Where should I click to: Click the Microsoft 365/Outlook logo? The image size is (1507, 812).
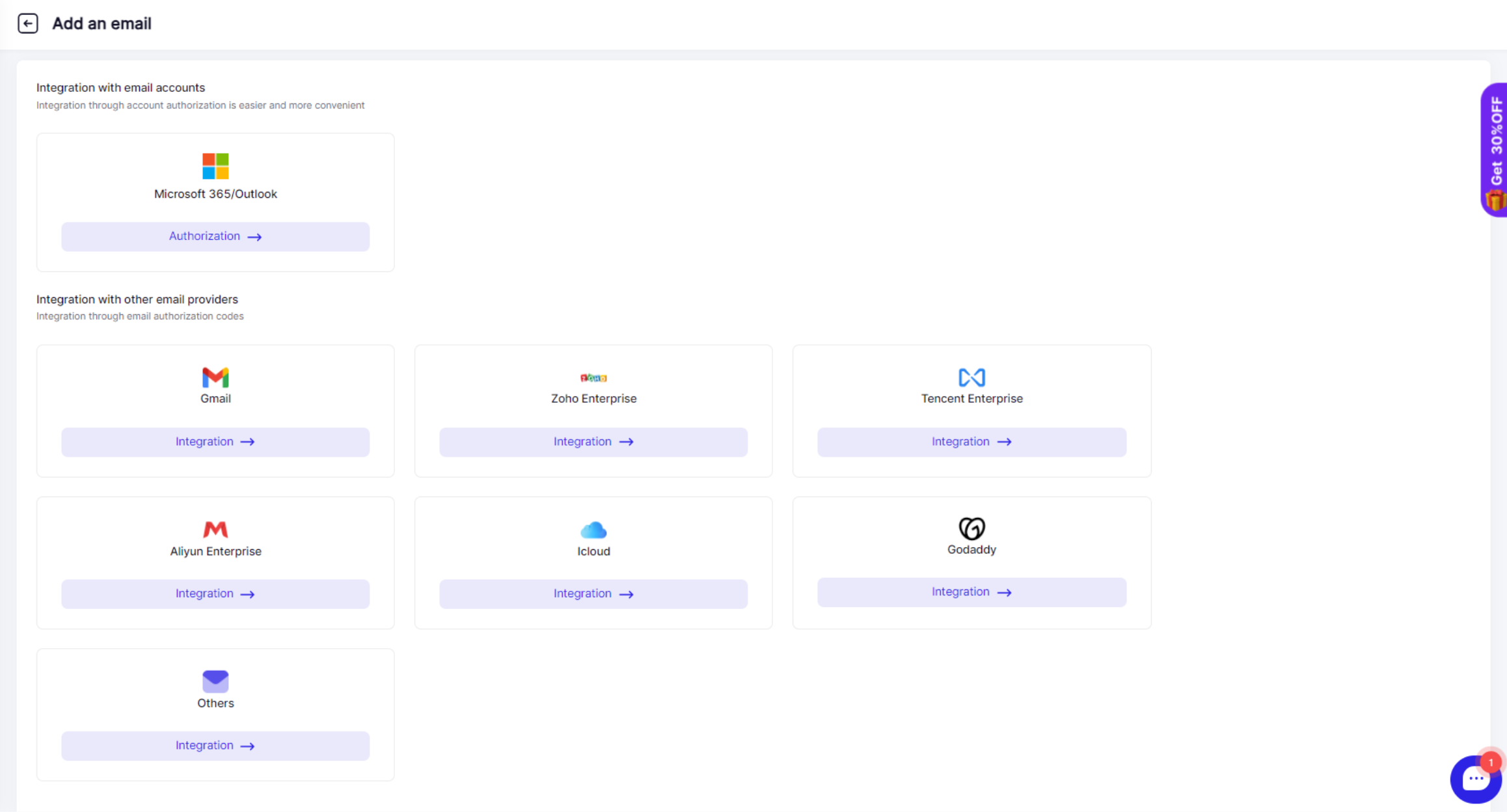coord(215,166)
